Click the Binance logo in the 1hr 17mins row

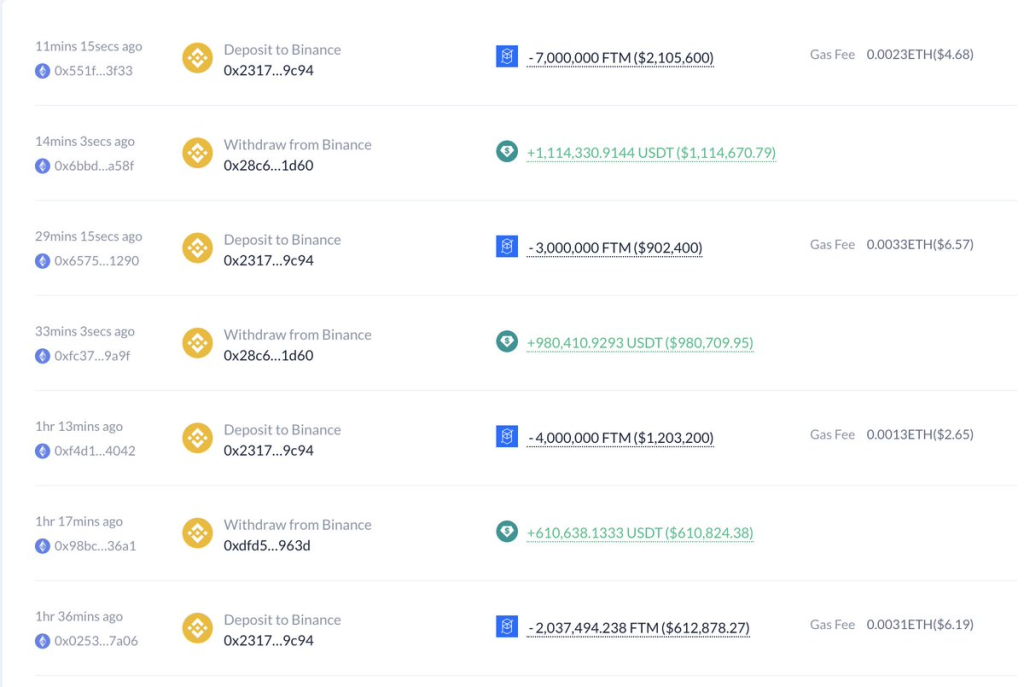tap(197, 533)
